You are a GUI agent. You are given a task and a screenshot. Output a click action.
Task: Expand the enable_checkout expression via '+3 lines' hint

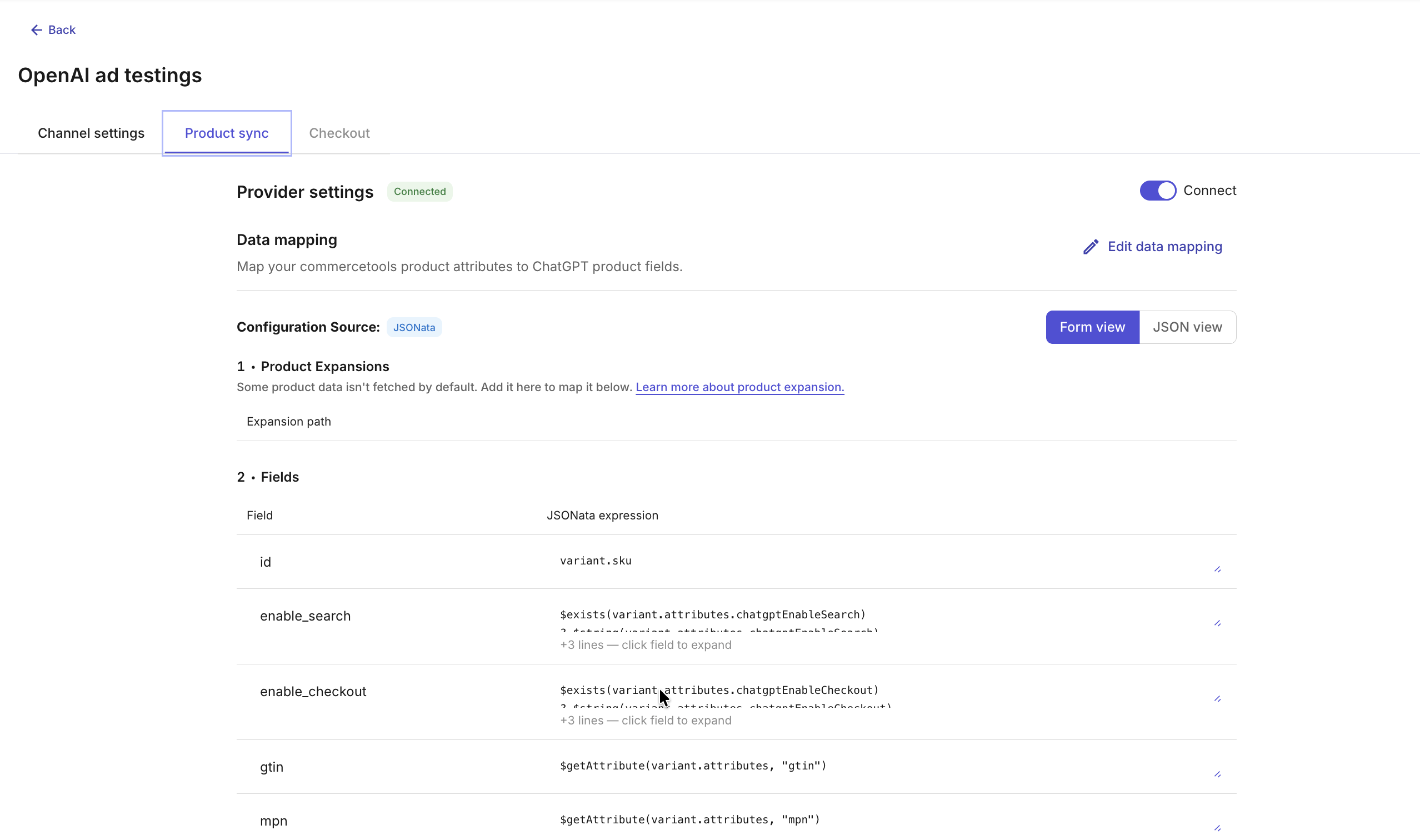(x=645, y=721)
